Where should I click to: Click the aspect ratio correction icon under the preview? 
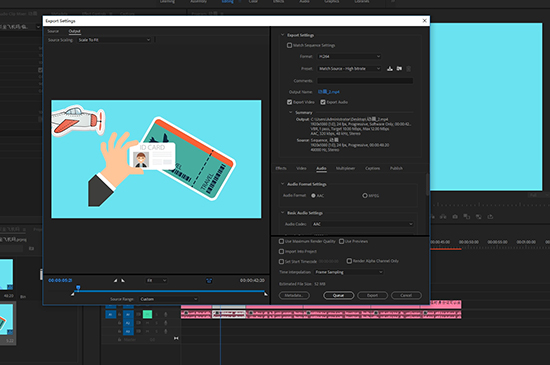pyautogui.click(x=209, y=280)
